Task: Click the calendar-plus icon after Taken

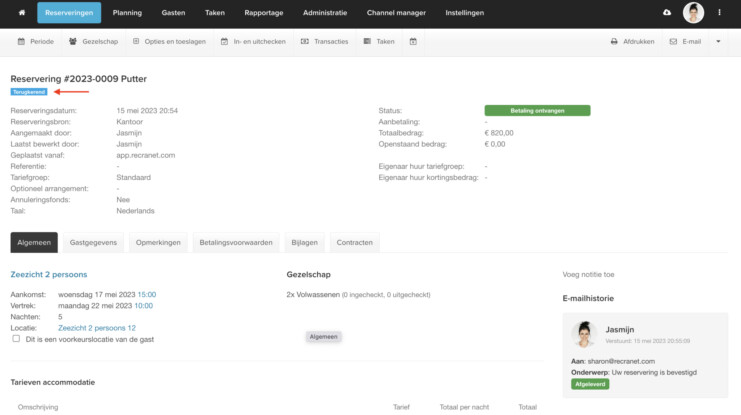Action: 412,42
